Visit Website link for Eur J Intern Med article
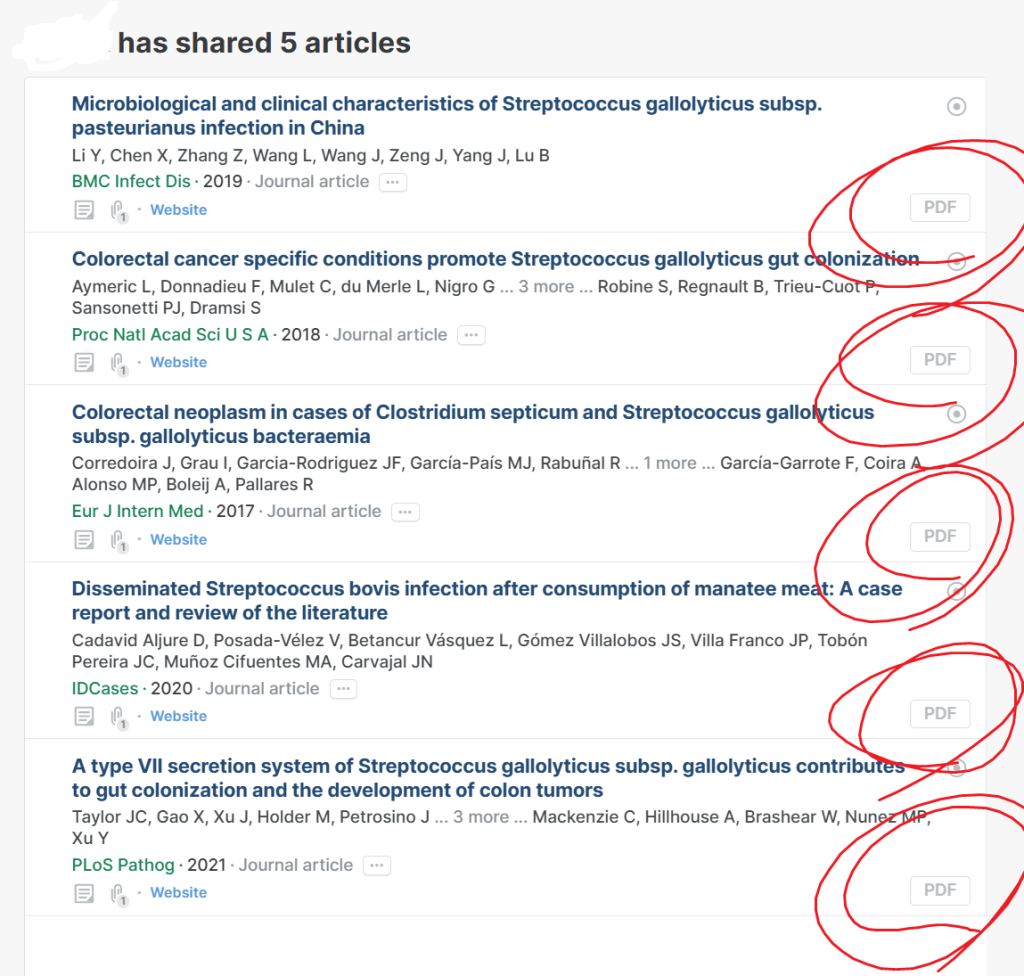The width and height of the screenshot is (1024, 976). (x=178, y=540)
